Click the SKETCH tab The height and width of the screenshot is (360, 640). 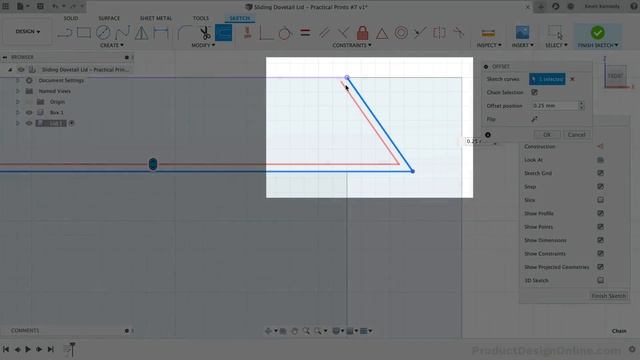point(240,18)
